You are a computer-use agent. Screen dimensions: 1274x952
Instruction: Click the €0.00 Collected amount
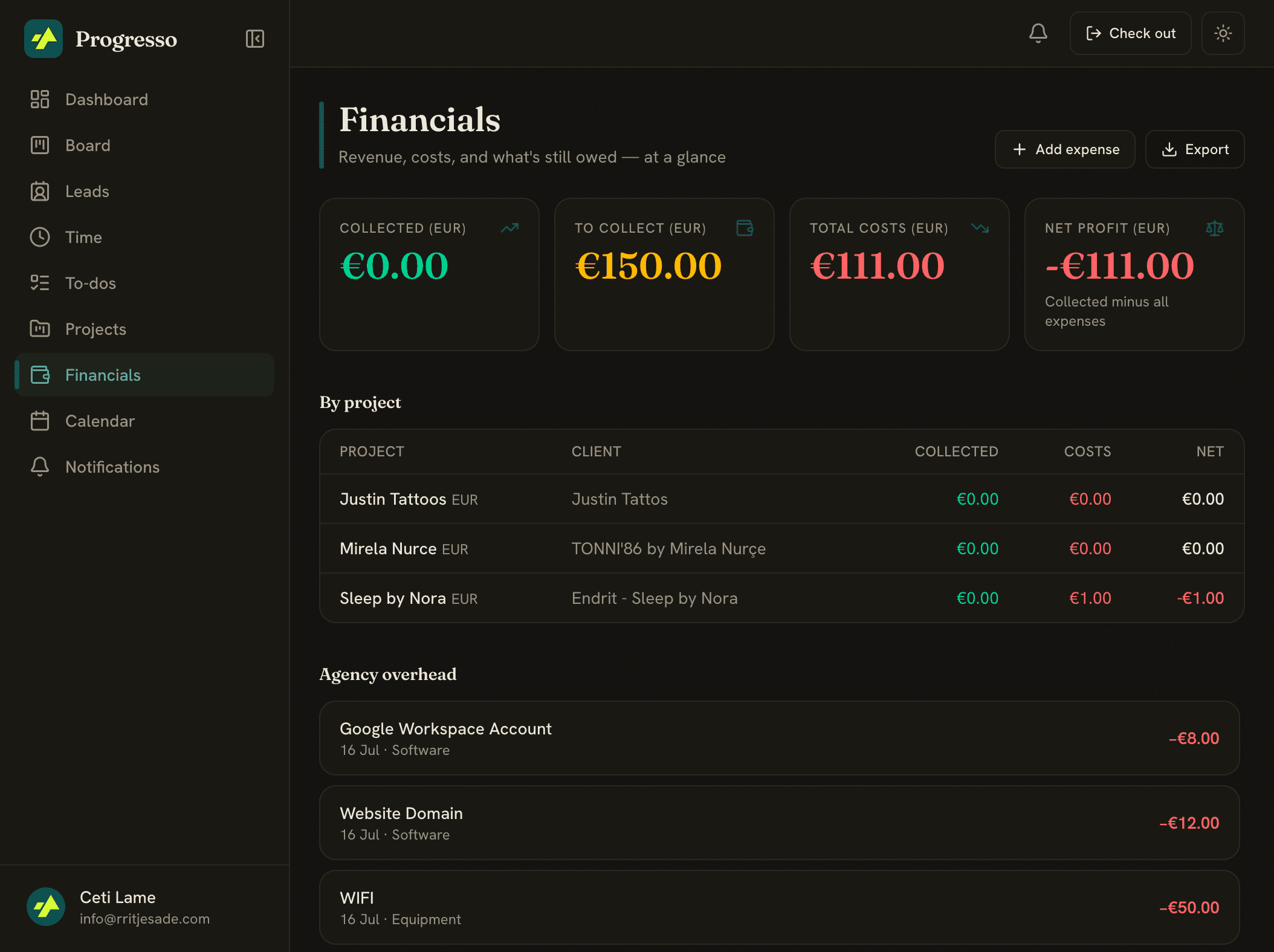[394, 266]
